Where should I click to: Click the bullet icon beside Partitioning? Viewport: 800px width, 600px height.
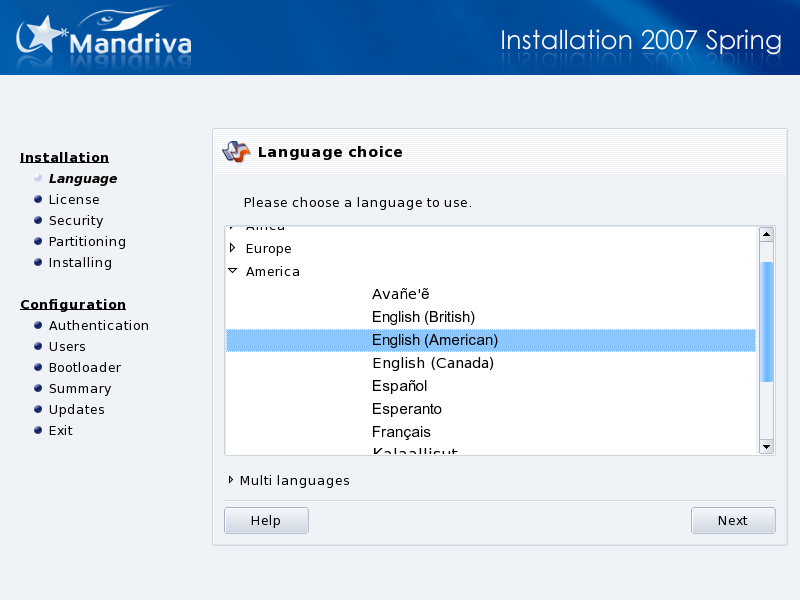(38, 242)
